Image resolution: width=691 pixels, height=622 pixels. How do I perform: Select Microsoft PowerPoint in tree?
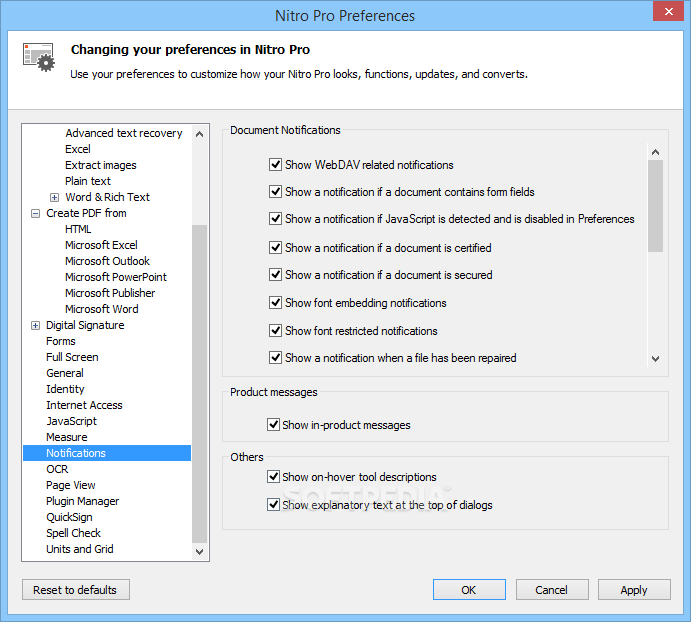coord(116,277)
